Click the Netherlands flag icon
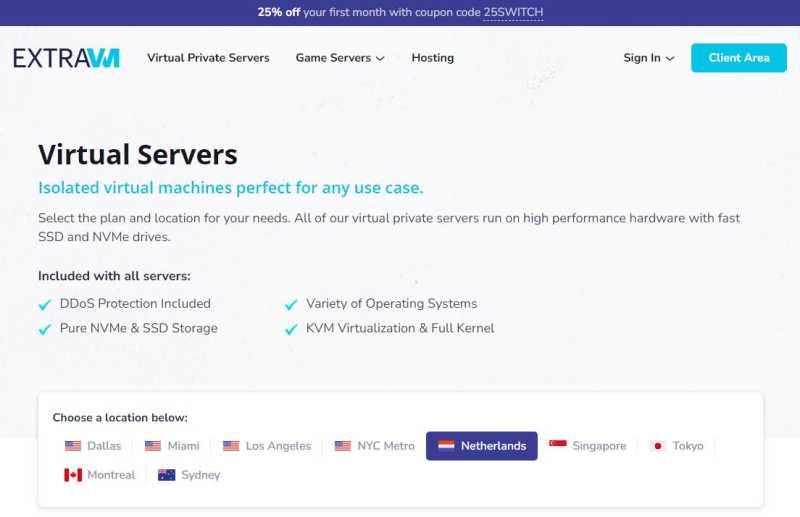Viewport: 800px width, 517px height. 446,446
